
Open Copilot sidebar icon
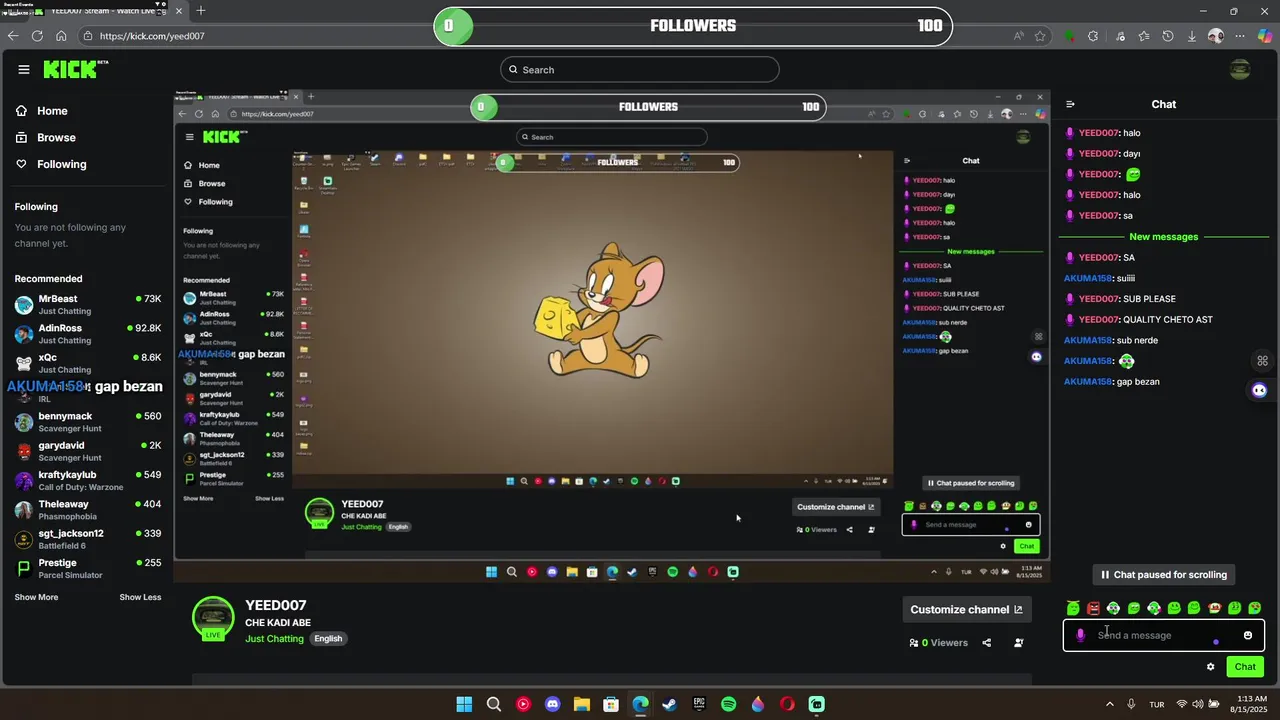pyautogui.click(x=1265, y=36)
